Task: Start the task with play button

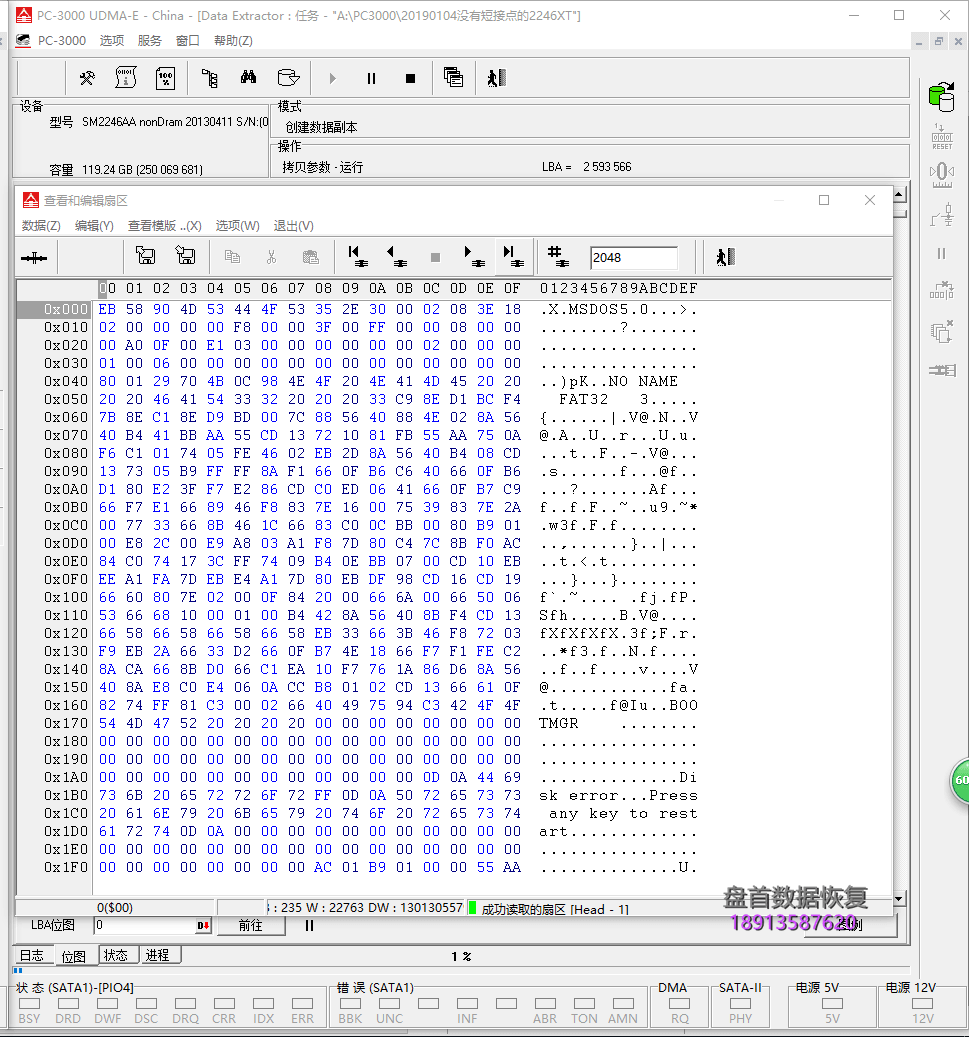Action: pyautogui.click(x=333, y=79)
